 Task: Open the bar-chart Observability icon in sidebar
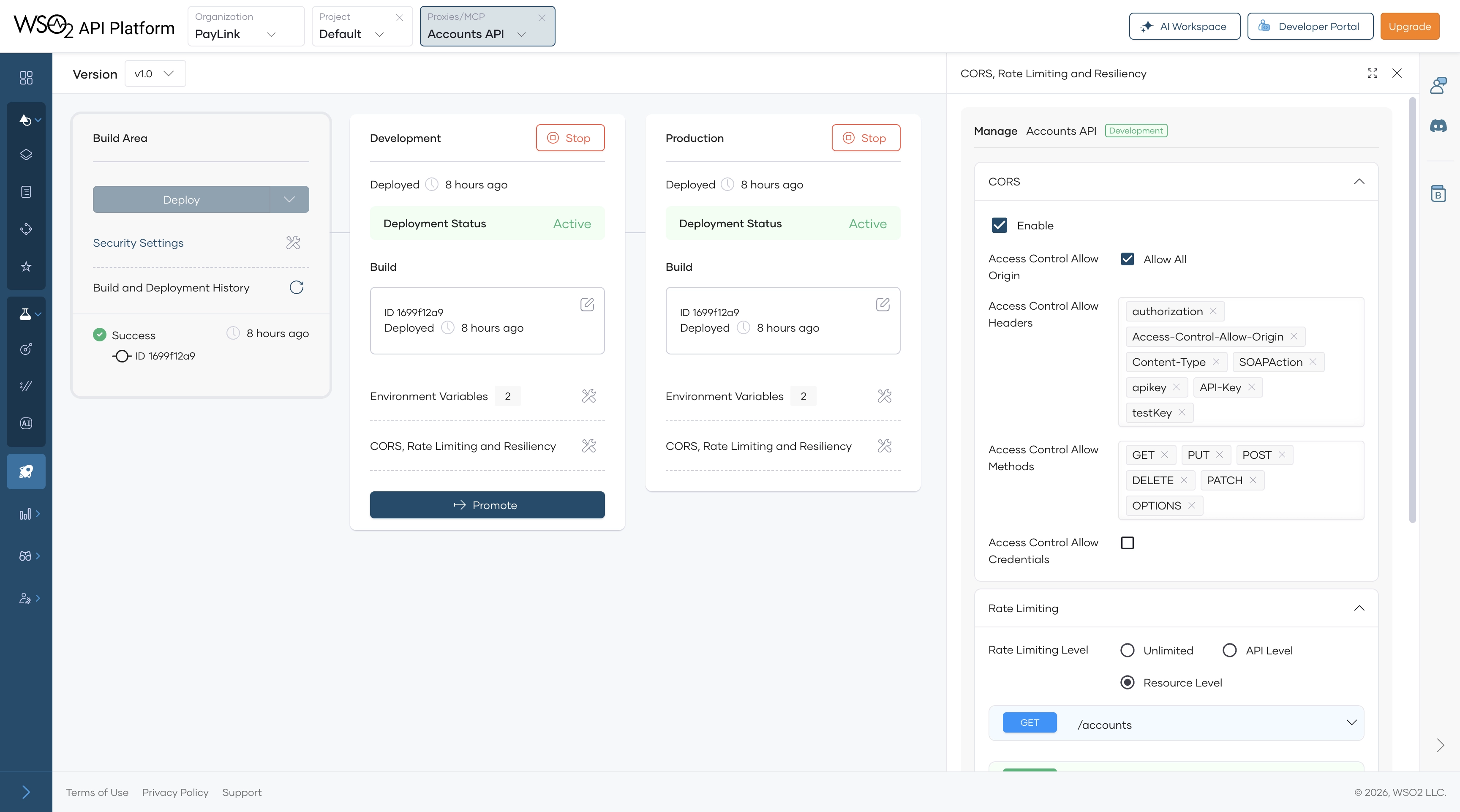25,514
